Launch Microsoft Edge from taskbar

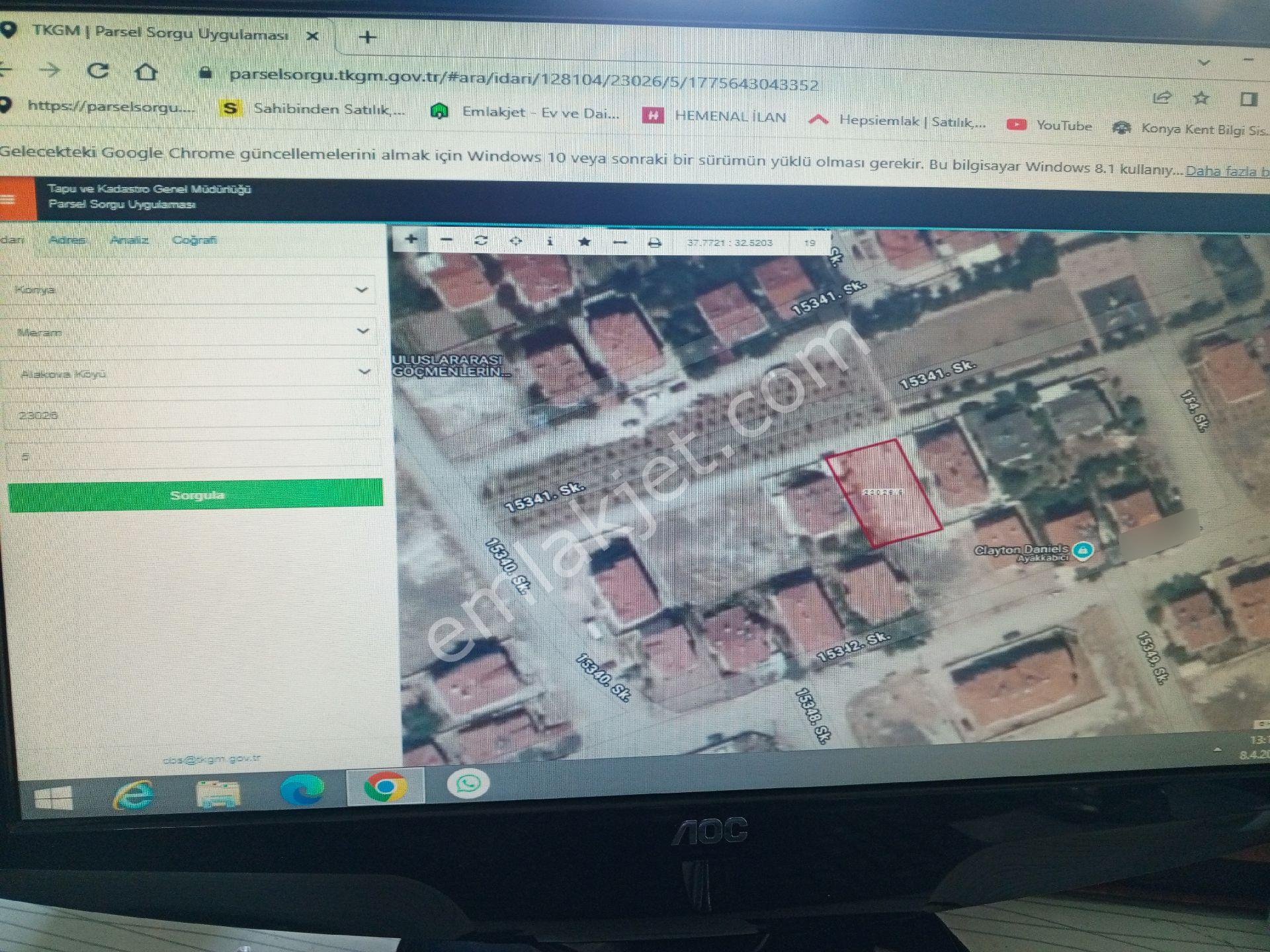[302, 789]
